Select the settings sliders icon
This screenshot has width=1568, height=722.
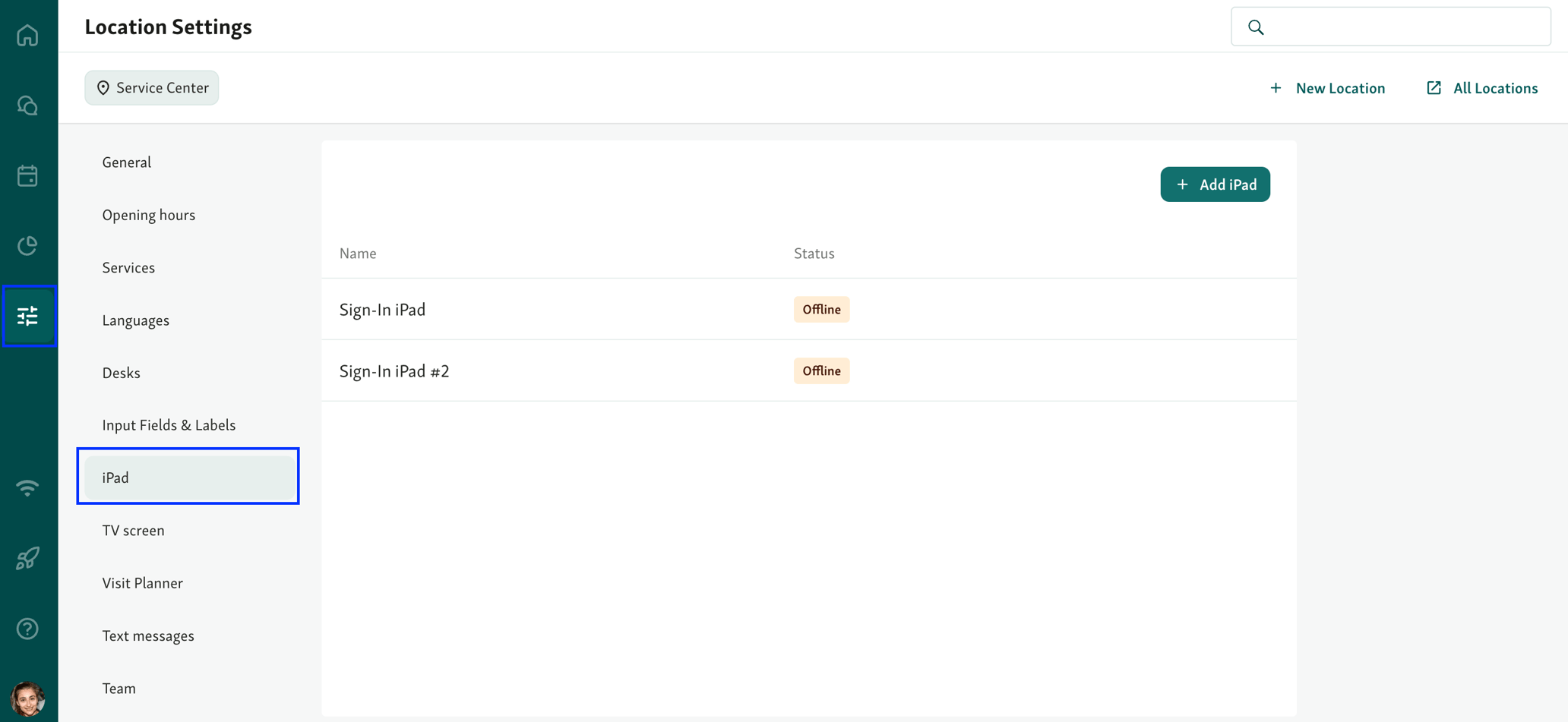(27, 316)
